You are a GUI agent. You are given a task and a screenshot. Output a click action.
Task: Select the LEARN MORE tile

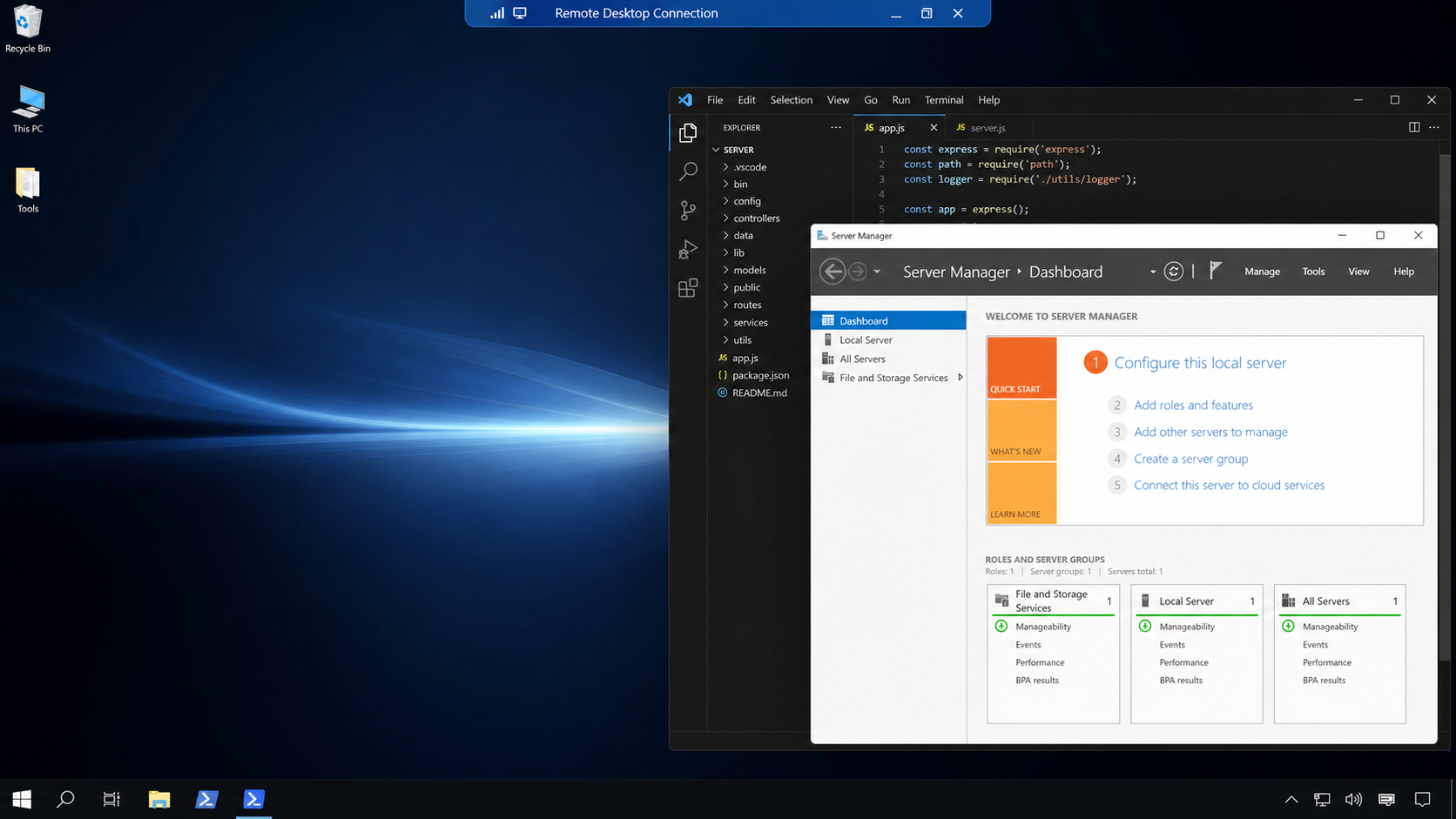pos(1021,493)
